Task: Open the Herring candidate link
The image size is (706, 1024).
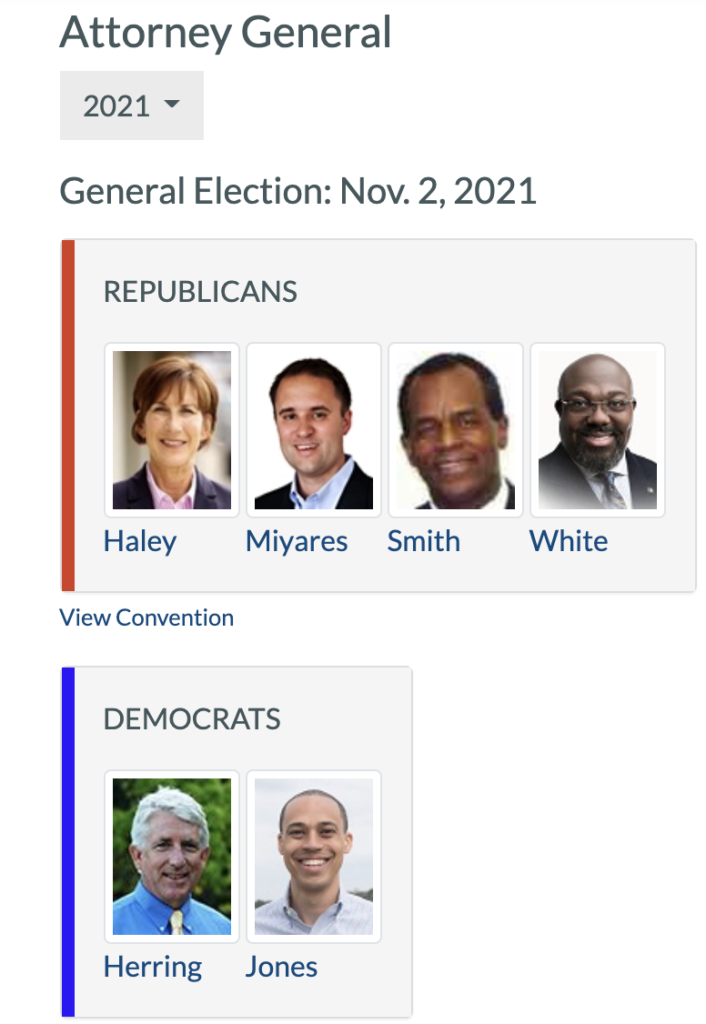Action: [152, 967]
